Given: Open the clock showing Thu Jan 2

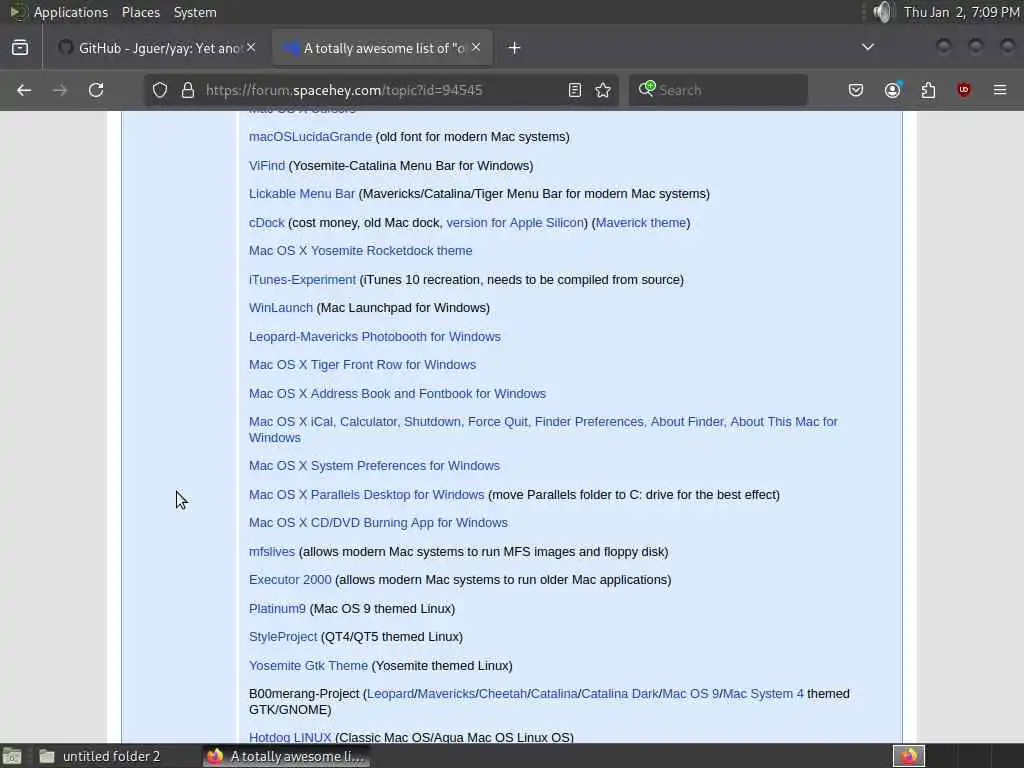Looking at the screenshot, I should 961,12.
